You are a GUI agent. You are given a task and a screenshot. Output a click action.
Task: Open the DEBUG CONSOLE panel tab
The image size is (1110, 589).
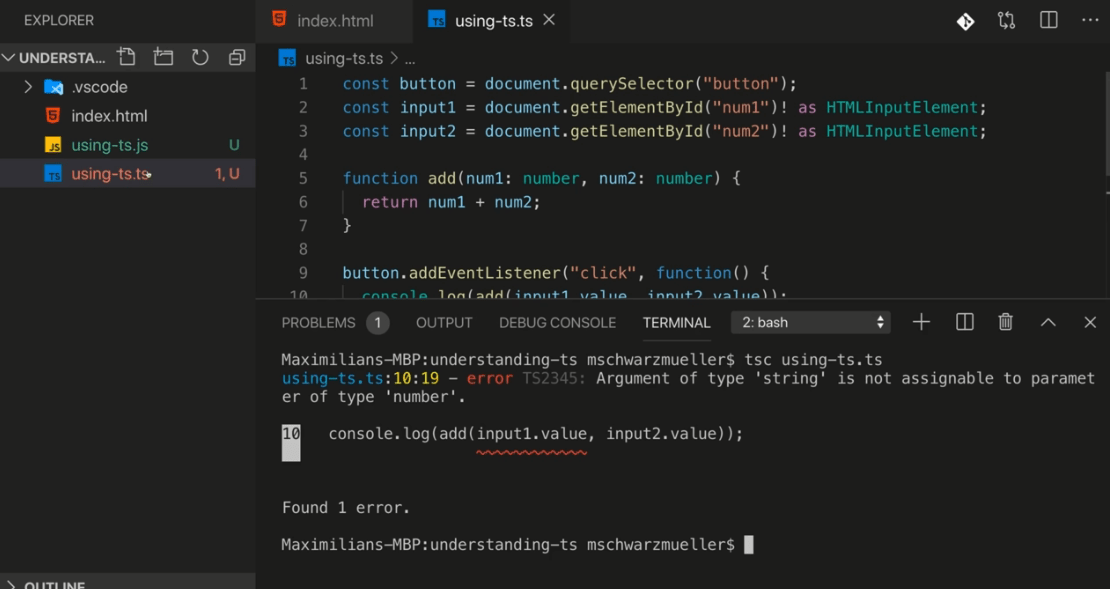[x=557, y=323]
